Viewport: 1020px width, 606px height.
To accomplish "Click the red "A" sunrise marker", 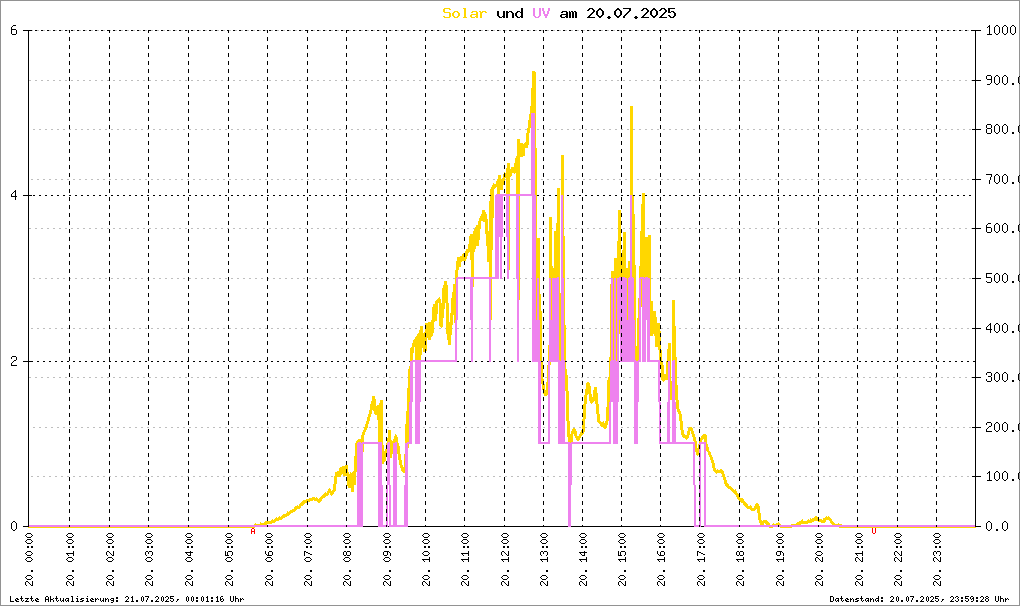I will coord(253,531).
